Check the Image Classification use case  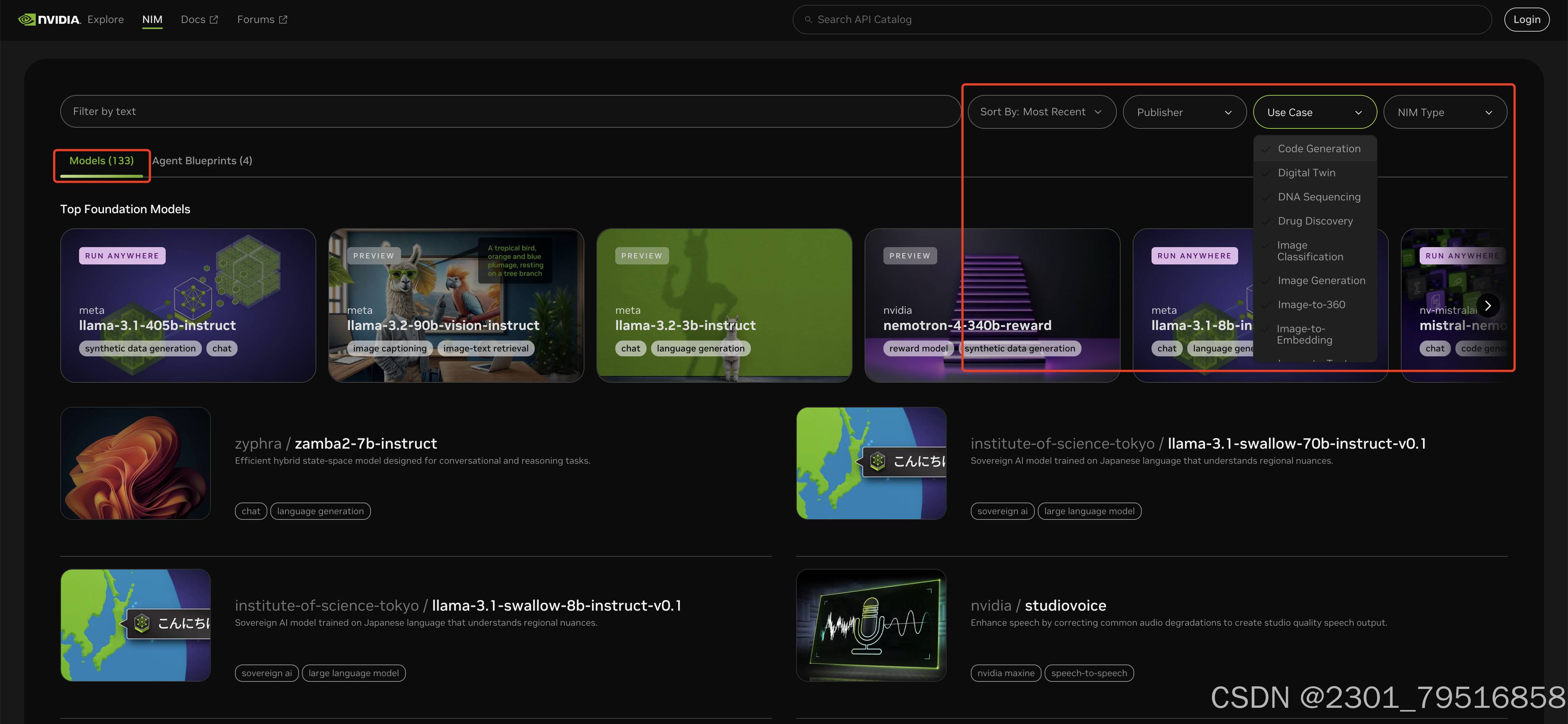tap(1315, 251)
